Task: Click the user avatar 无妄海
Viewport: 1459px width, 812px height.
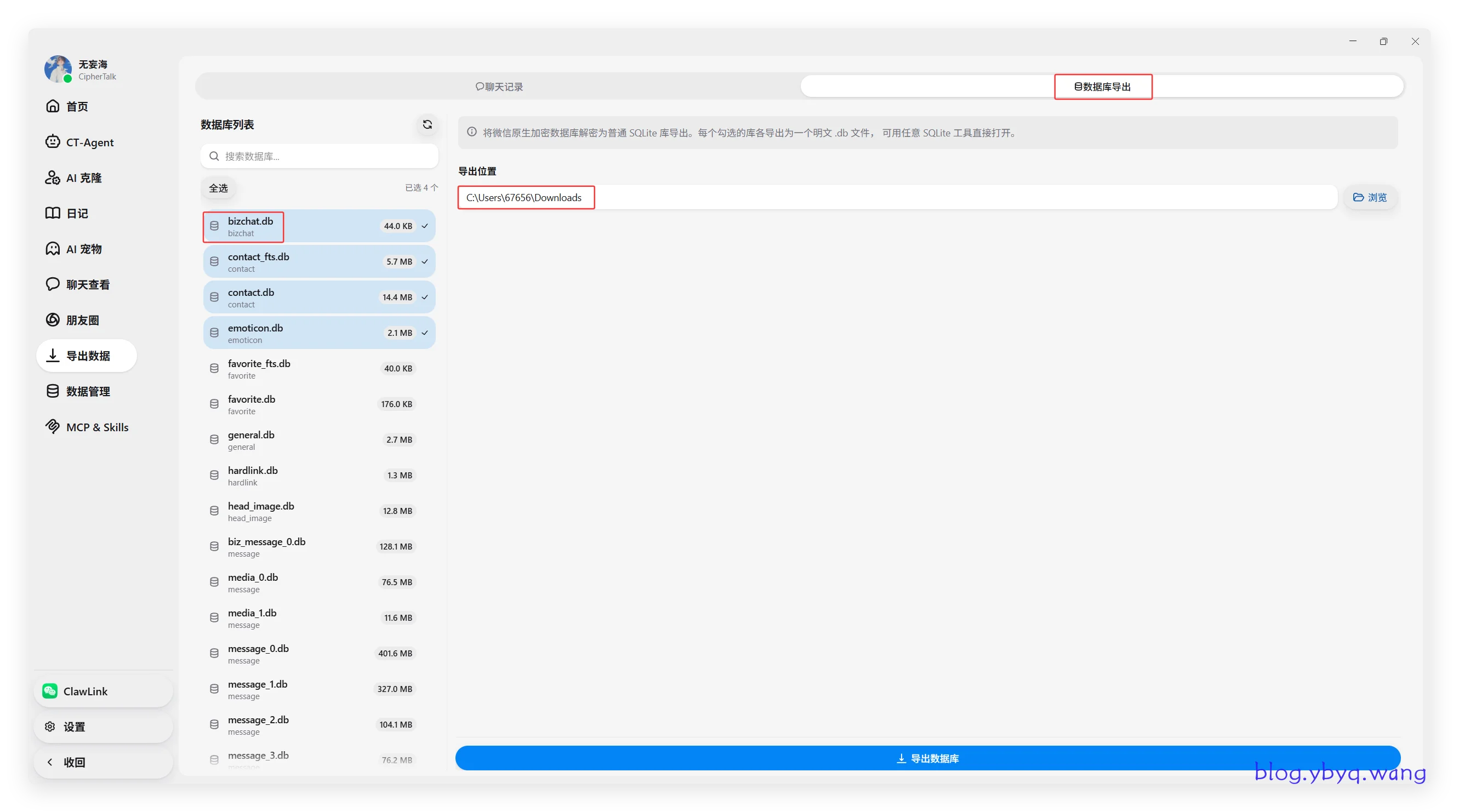Action: [58, 69]
